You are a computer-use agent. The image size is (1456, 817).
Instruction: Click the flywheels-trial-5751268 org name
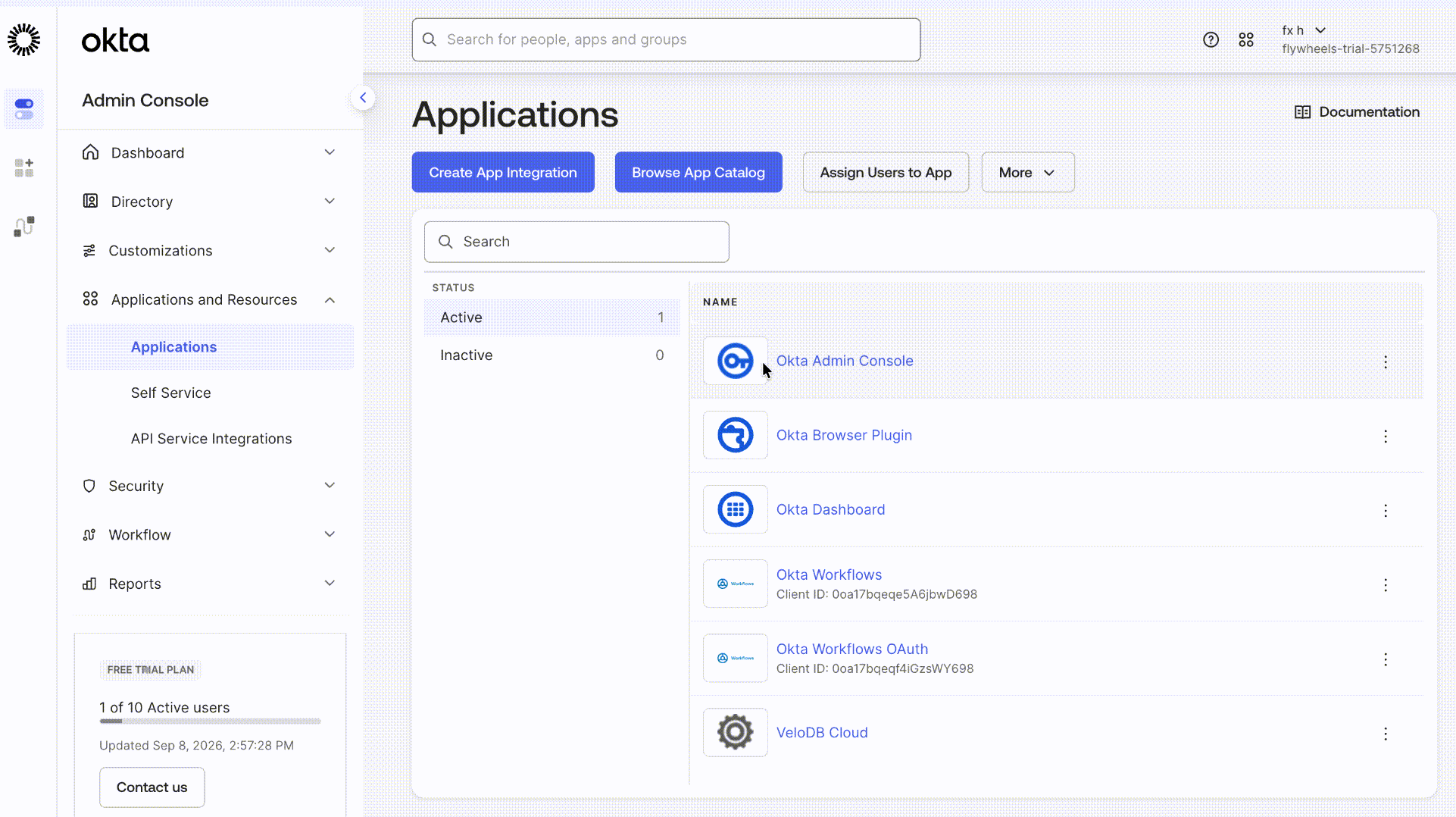coord(1350,49)
